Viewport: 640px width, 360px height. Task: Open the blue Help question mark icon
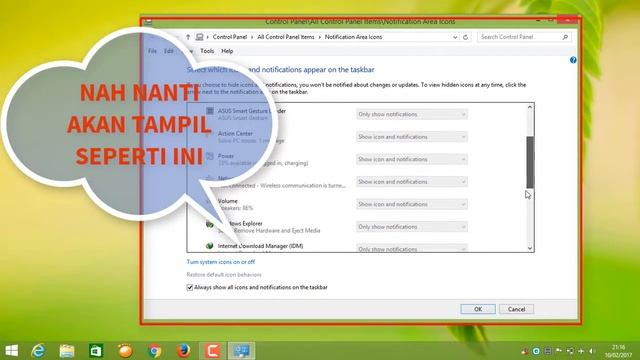pos(573,60)
